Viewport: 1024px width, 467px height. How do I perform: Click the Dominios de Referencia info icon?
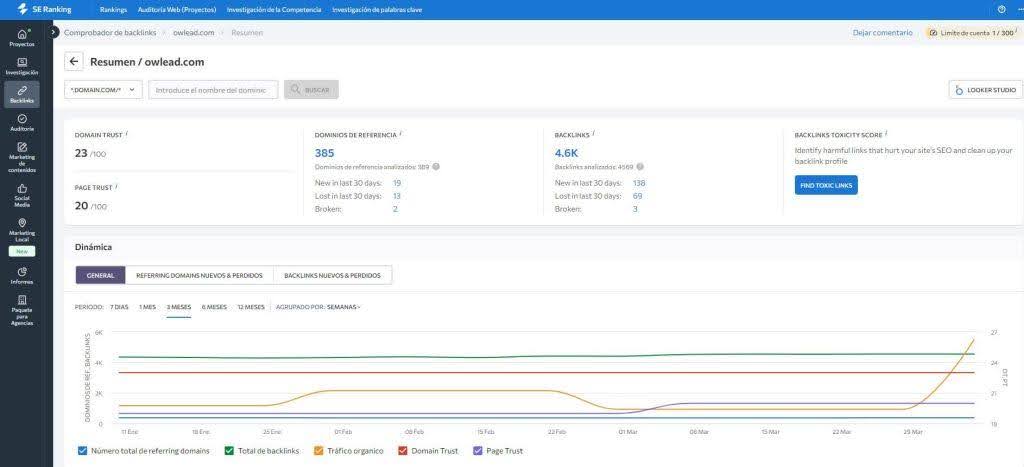[x=400, y=133]
